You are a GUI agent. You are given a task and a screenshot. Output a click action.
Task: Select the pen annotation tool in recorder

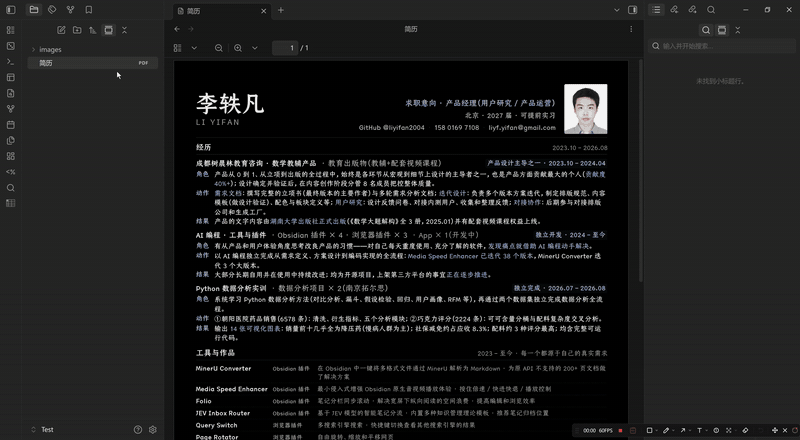pyautogui.click(x=666, y=430)
